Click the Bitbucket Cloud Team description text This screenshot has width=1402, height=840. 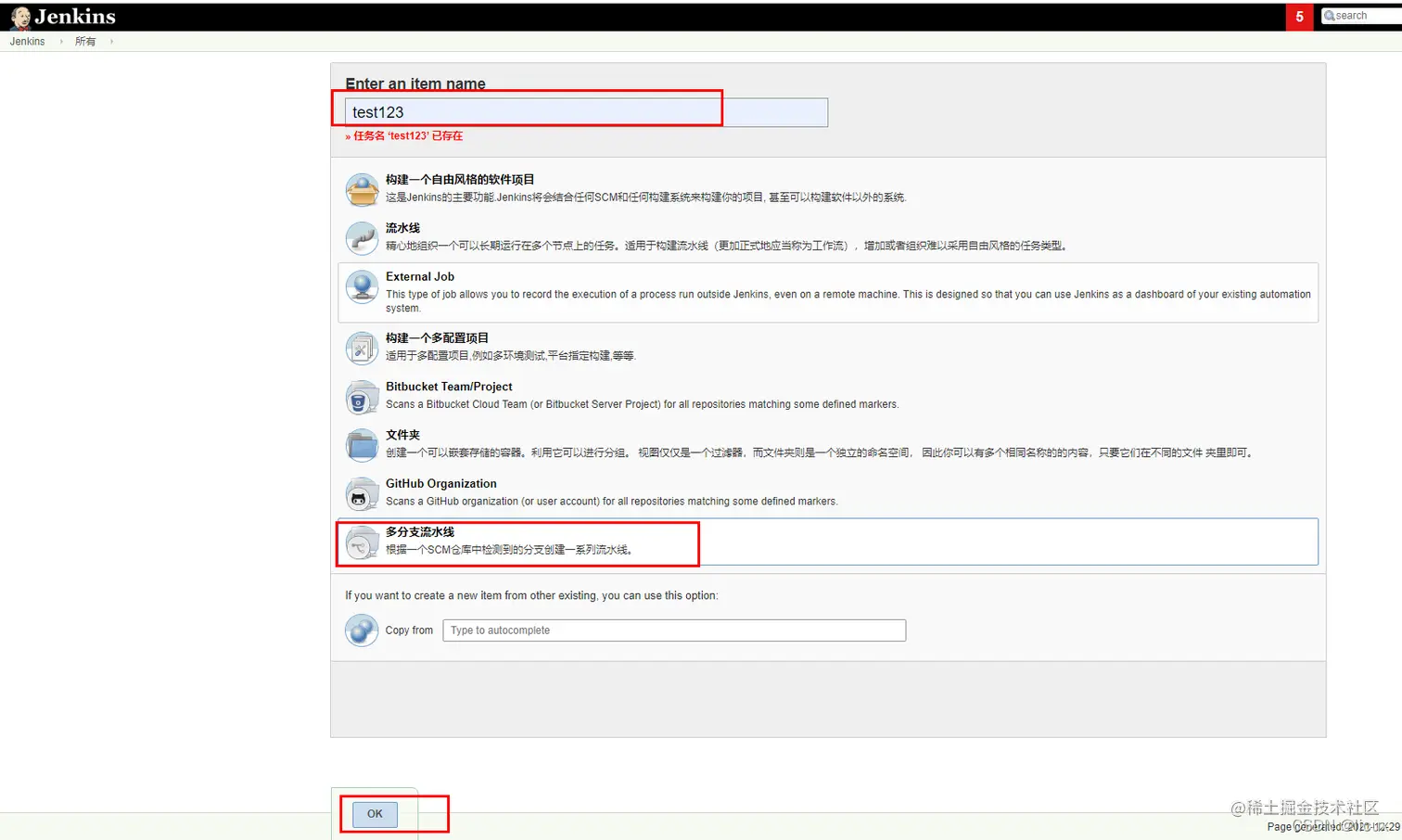pyautogui.click(x=642, y=404)
